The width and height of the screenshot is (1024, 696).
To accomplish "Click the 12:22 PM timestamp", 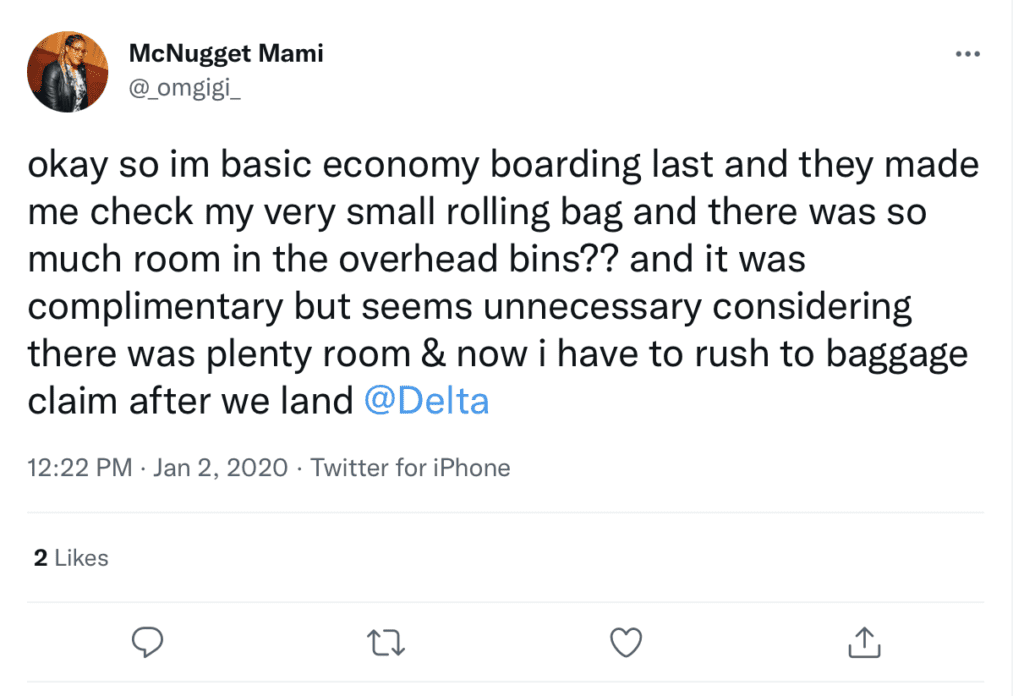I will (80, 468).
